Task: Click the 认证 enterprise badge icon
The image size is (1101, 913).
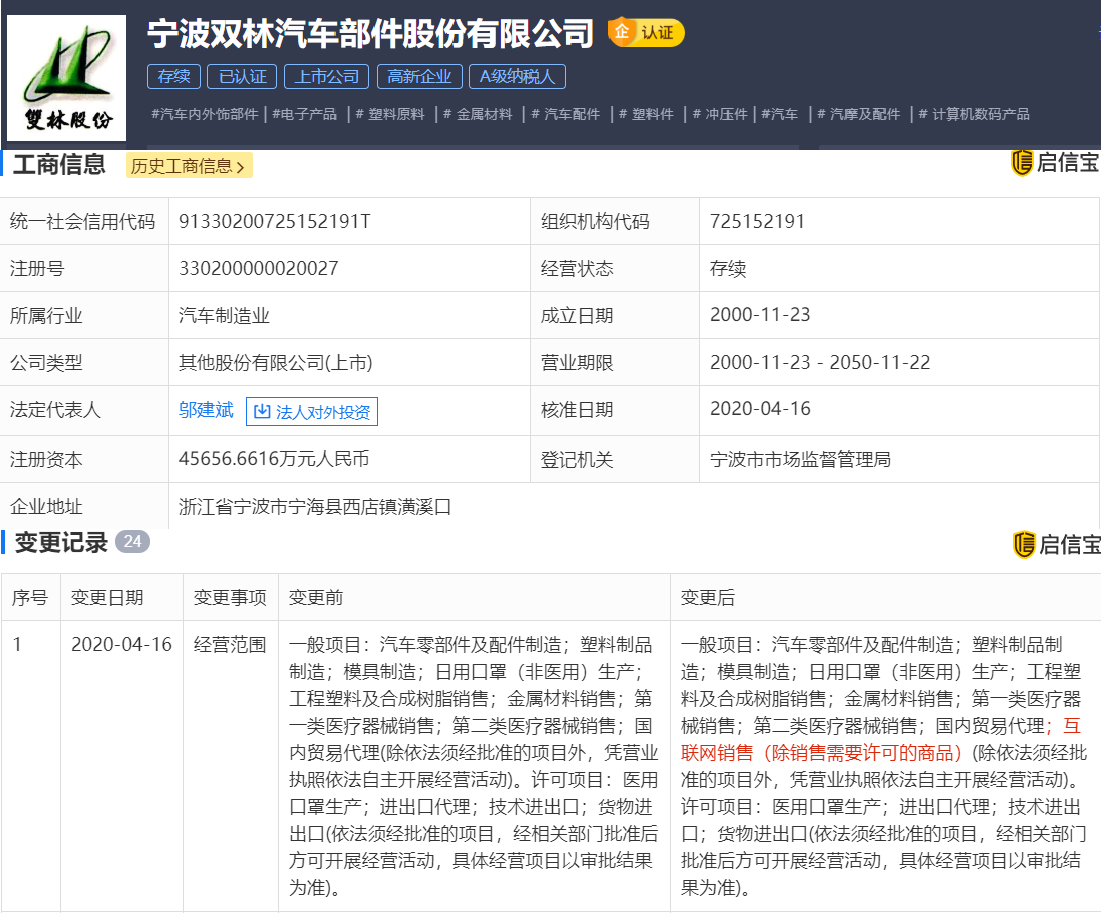Action: coord(645,32)
